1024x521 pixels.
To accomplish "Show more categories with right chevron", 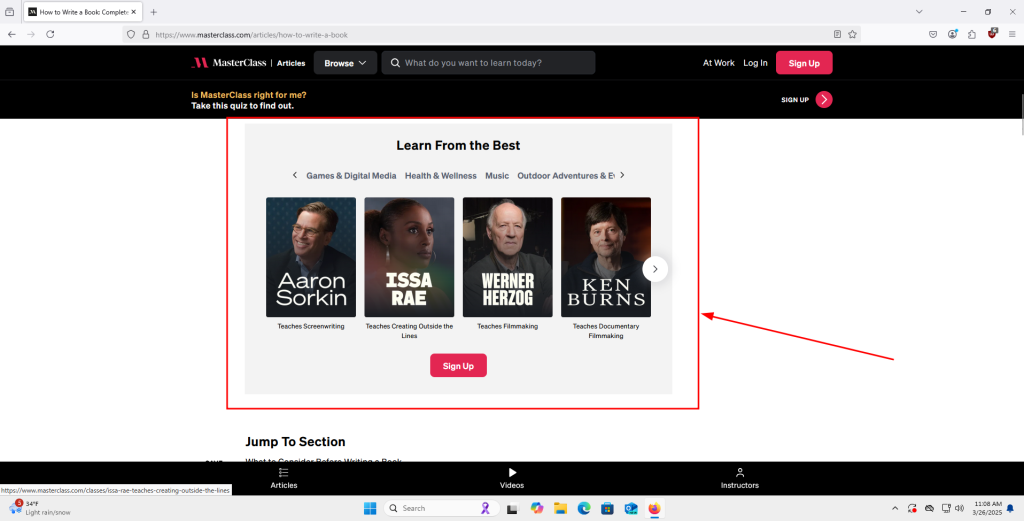I will 622,175.
